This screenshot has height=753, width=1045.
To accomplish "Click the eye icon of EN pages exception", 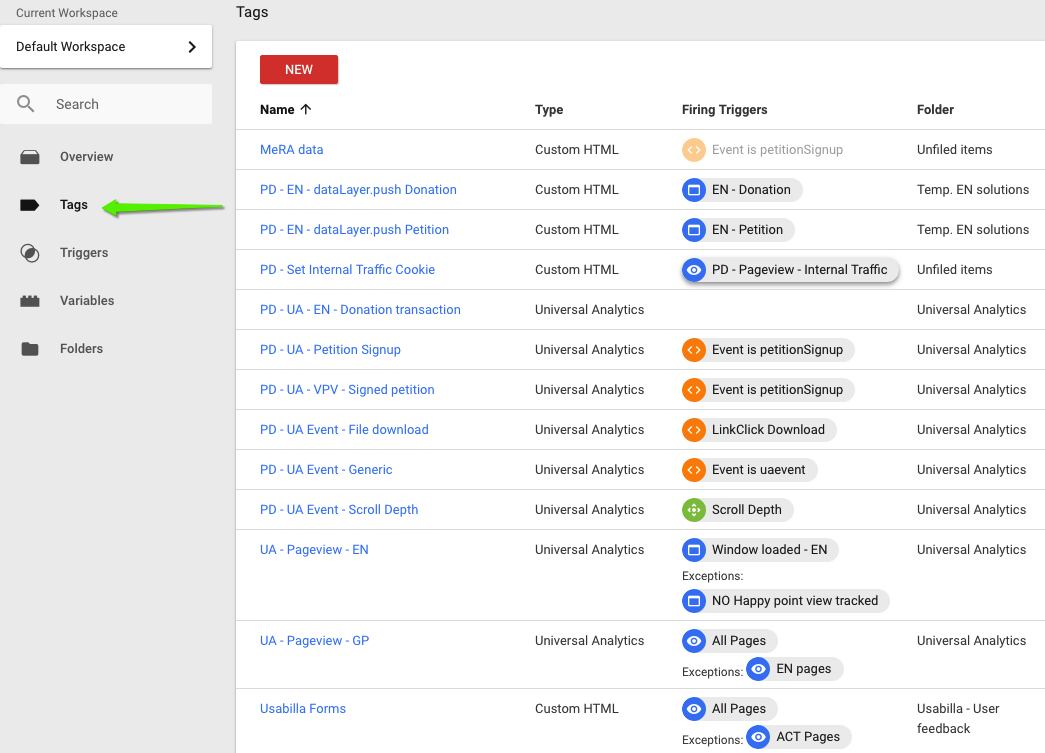I will click(x=758, y=668).
